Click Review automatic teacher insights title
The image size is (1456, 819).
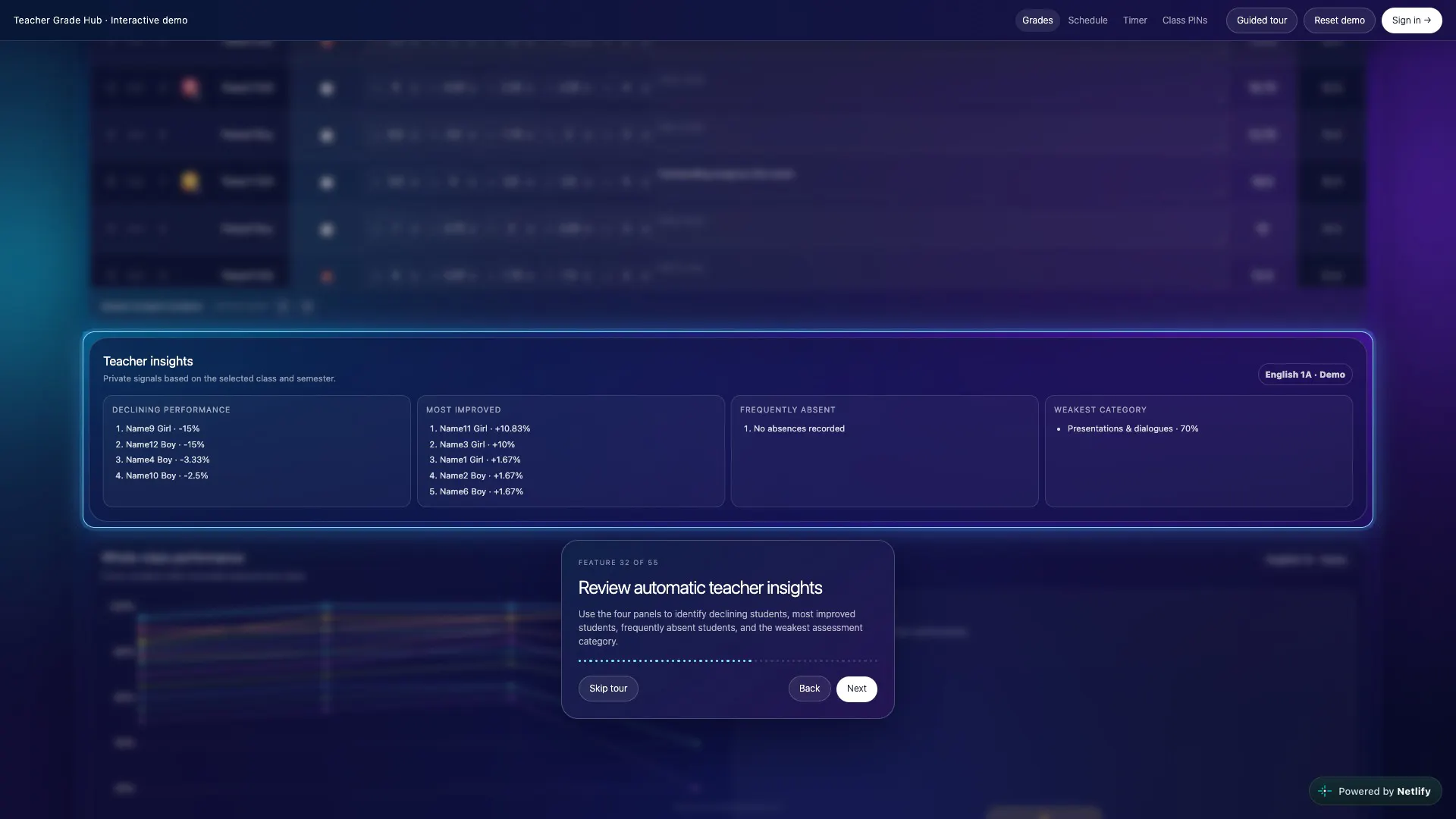coord(700,588)
